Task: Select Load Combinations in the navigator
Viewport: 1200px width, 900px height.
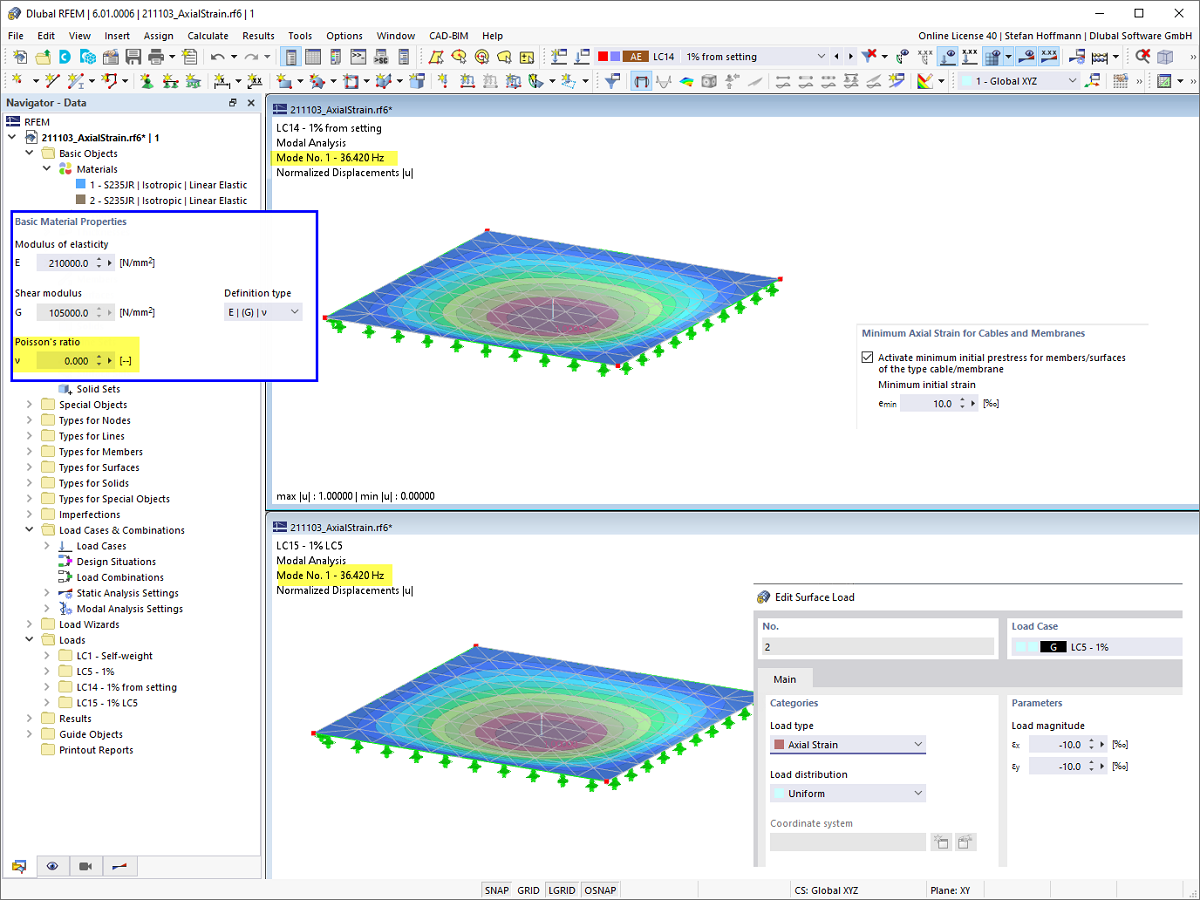Action: [120, 577]
